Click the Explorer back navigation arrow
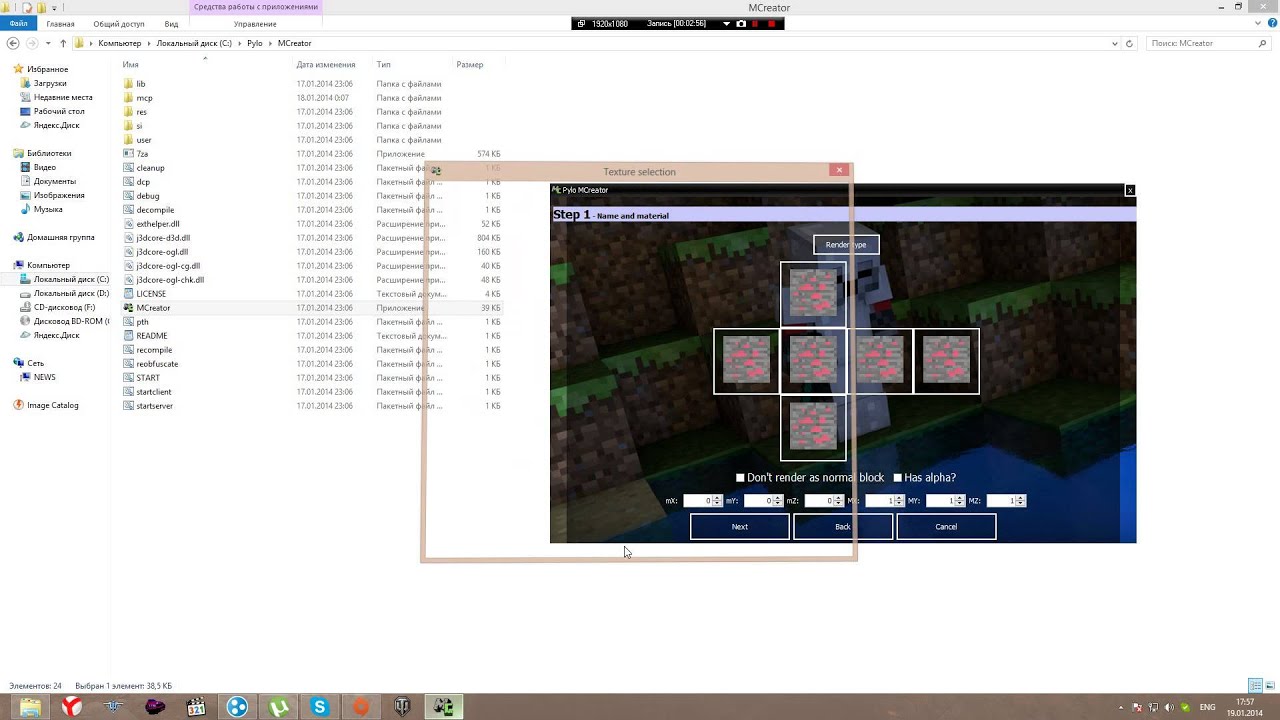1280x720 pixels. click(x=13, y=43)
